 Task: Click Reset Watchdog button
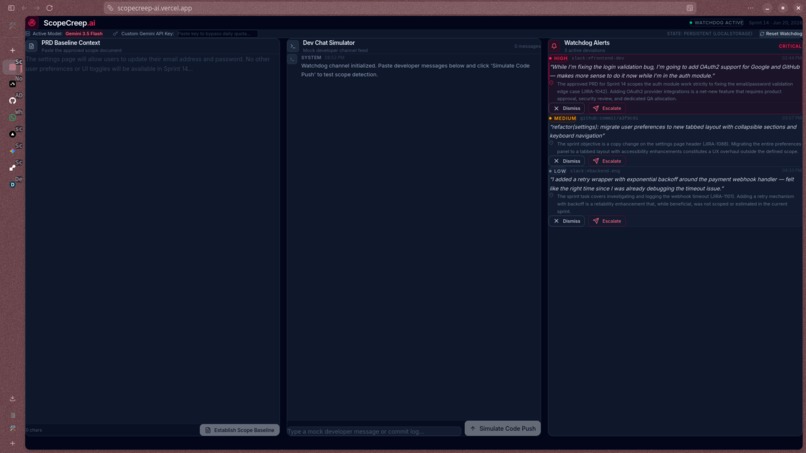tap(780, 34)
